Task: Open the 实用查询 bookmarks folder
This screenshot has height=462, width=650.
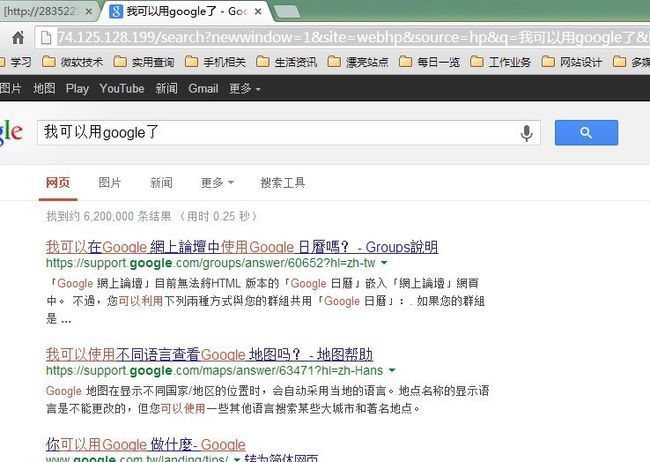Action: pyautogui.click(x=144, y=62)
